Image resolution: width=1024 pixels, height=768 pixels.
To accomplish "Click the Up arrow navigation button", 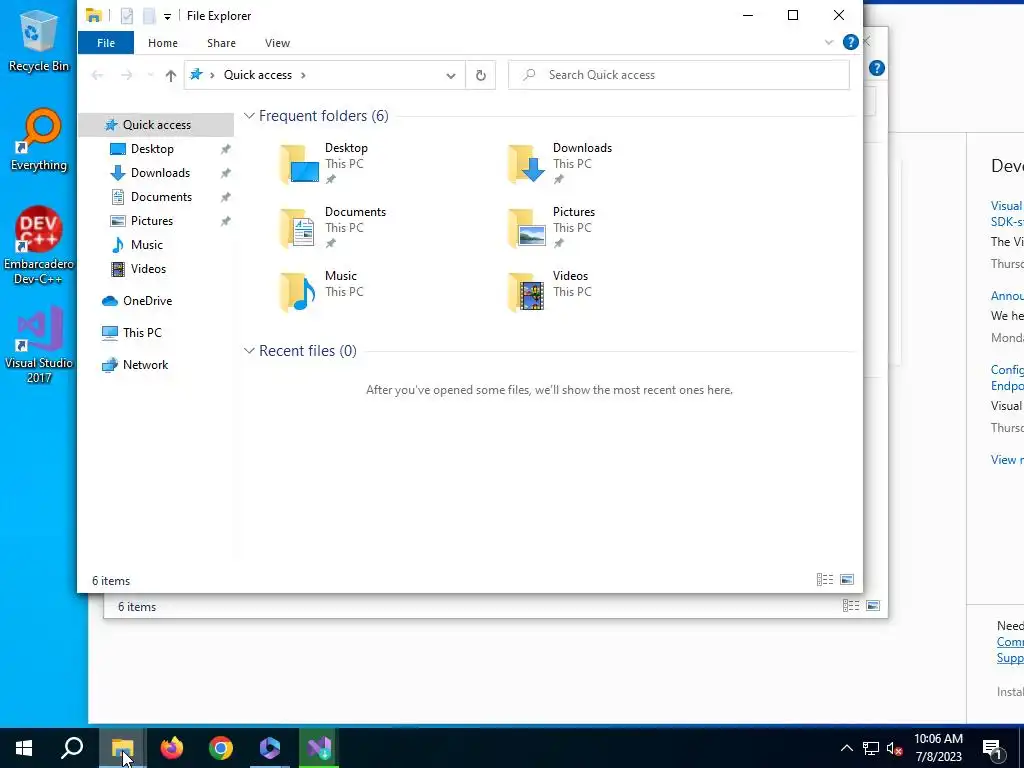I will click(x=170, y=75).
